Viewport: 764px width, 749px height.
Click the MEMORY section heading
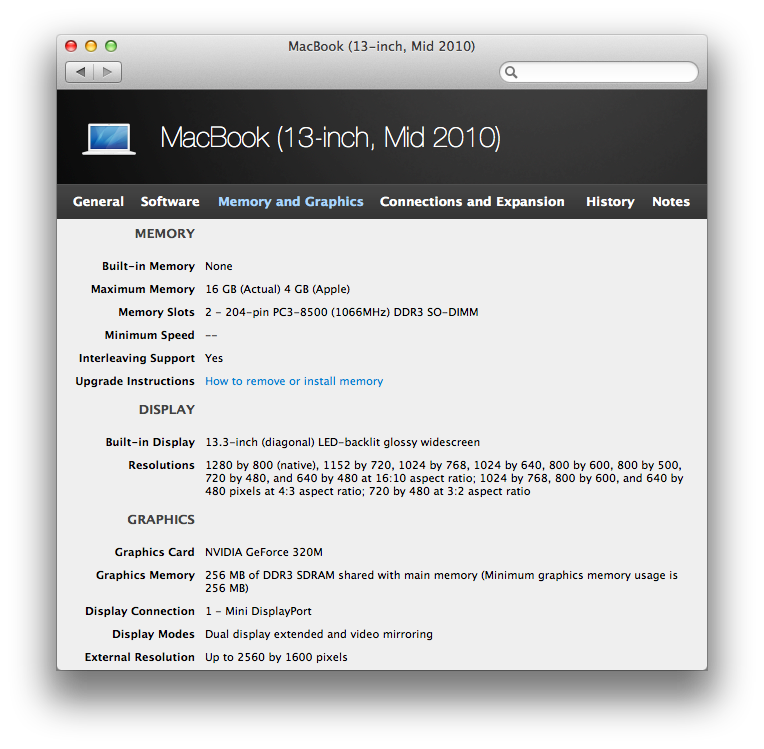point(165,233)
